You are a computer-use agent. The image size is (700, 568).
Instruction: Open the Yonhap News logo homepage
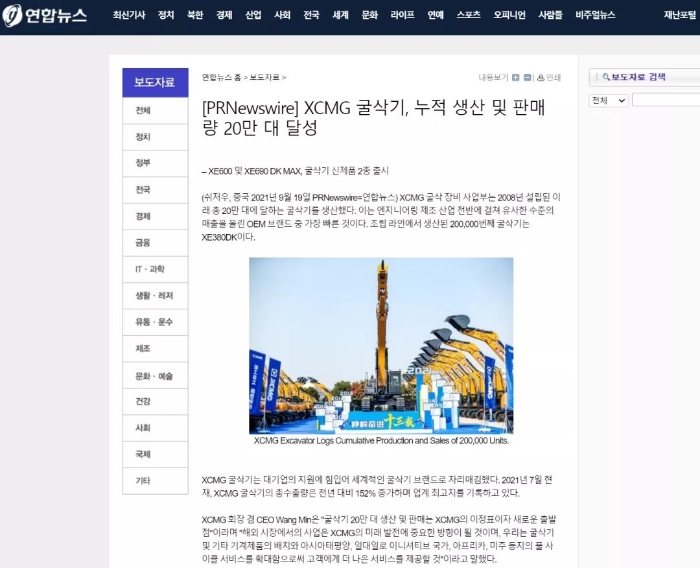click(x=44, y=16)
